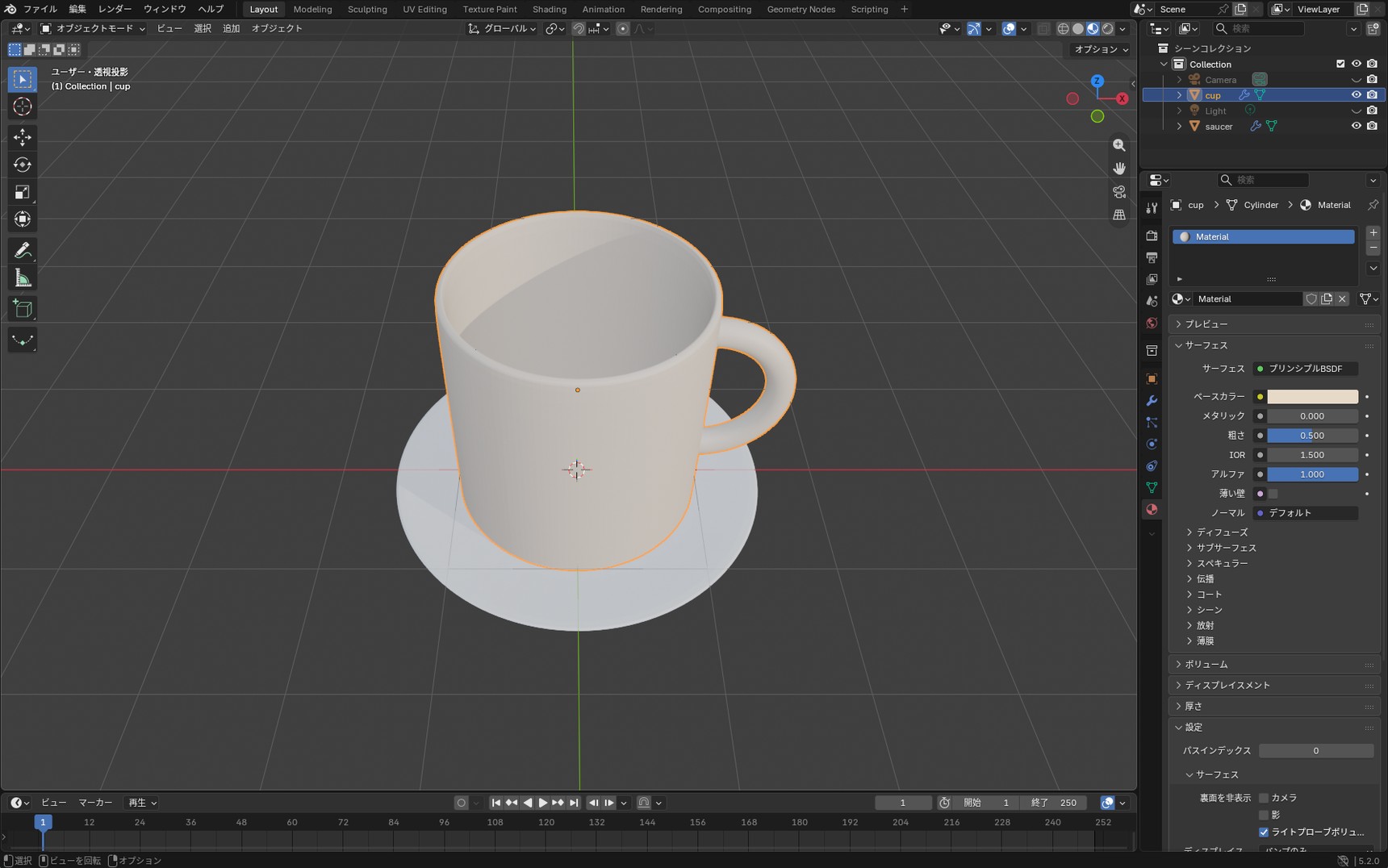The image size is (1388, 868).
Task: Add a new material slot with plus
Action: 1373,232
